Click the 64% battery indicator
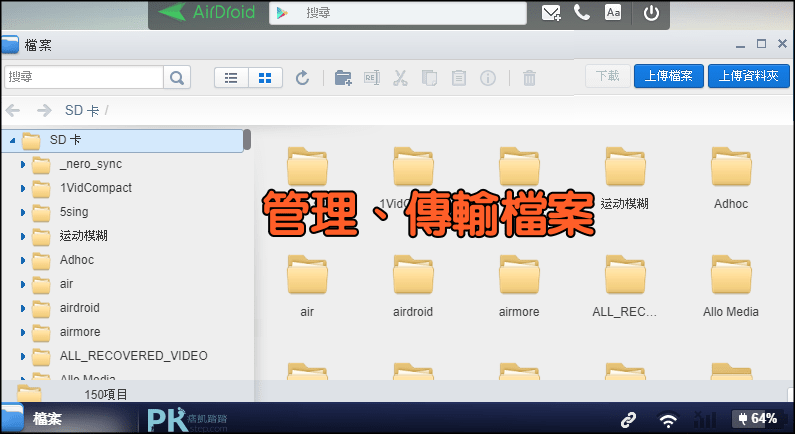 [x=758, y=419]
